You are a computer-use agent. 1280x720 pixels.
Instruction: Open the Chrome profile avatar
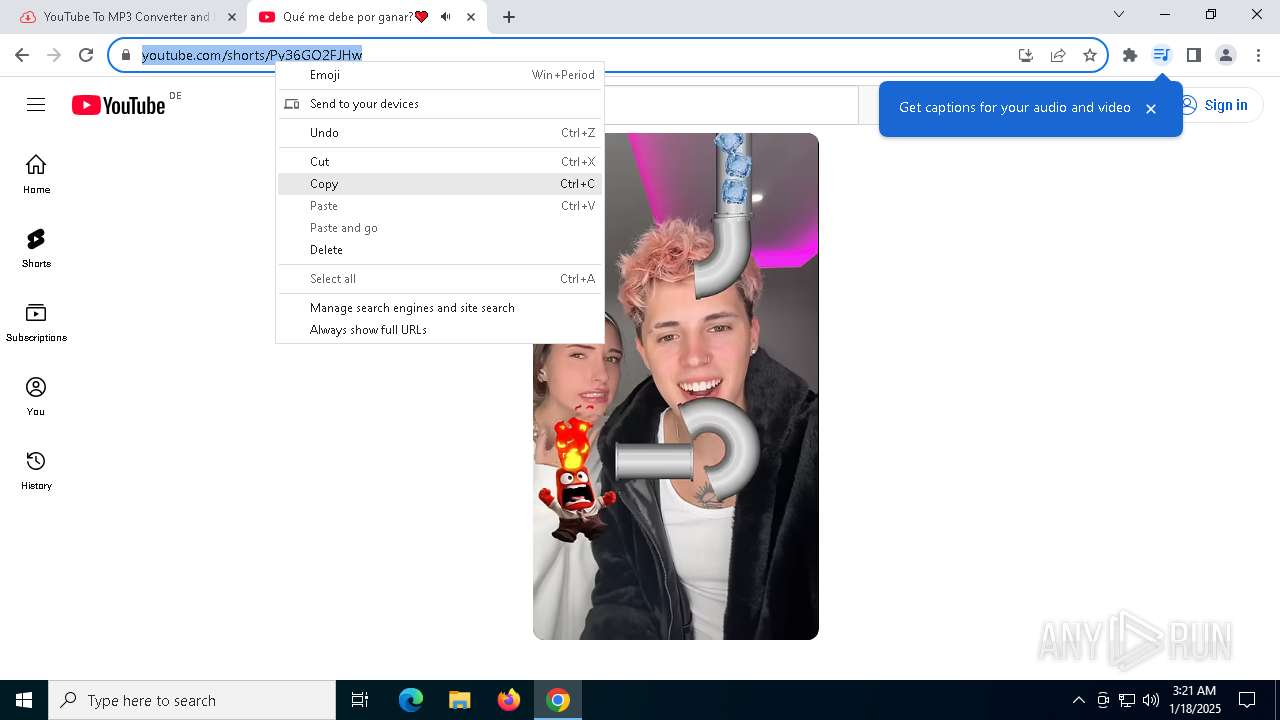click(x=1226, y=55)
